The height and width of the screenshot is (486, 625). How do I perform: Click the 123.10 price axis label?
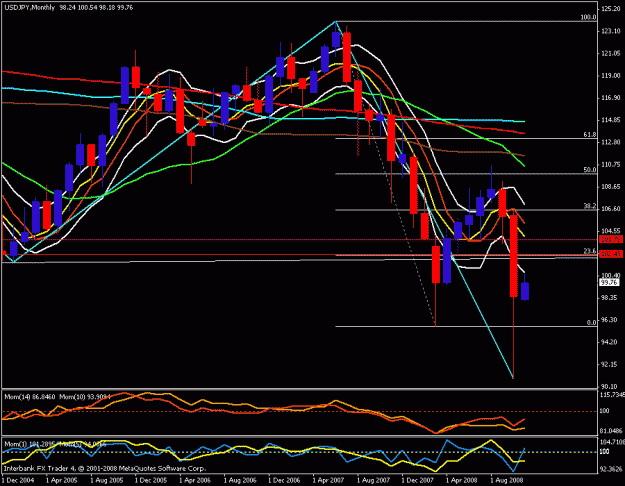coord(611,31)
